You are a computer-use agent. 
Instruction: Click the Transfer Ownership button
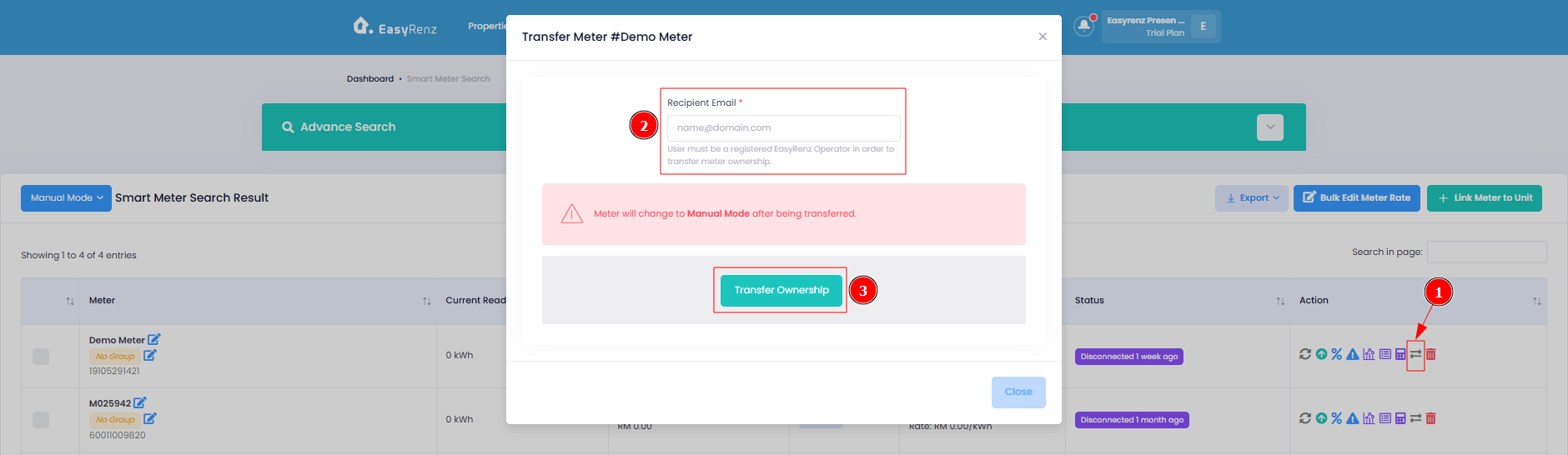(781, 290)
